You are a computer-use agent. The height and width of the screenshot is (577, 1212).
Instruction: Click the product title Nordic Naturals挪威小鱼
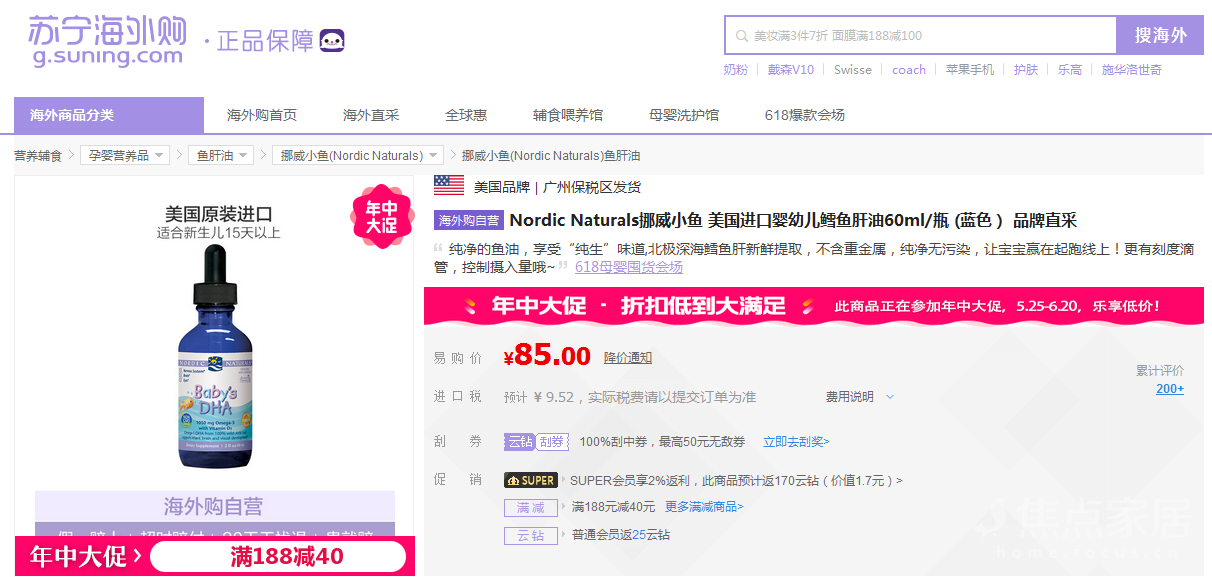[793, 221]
